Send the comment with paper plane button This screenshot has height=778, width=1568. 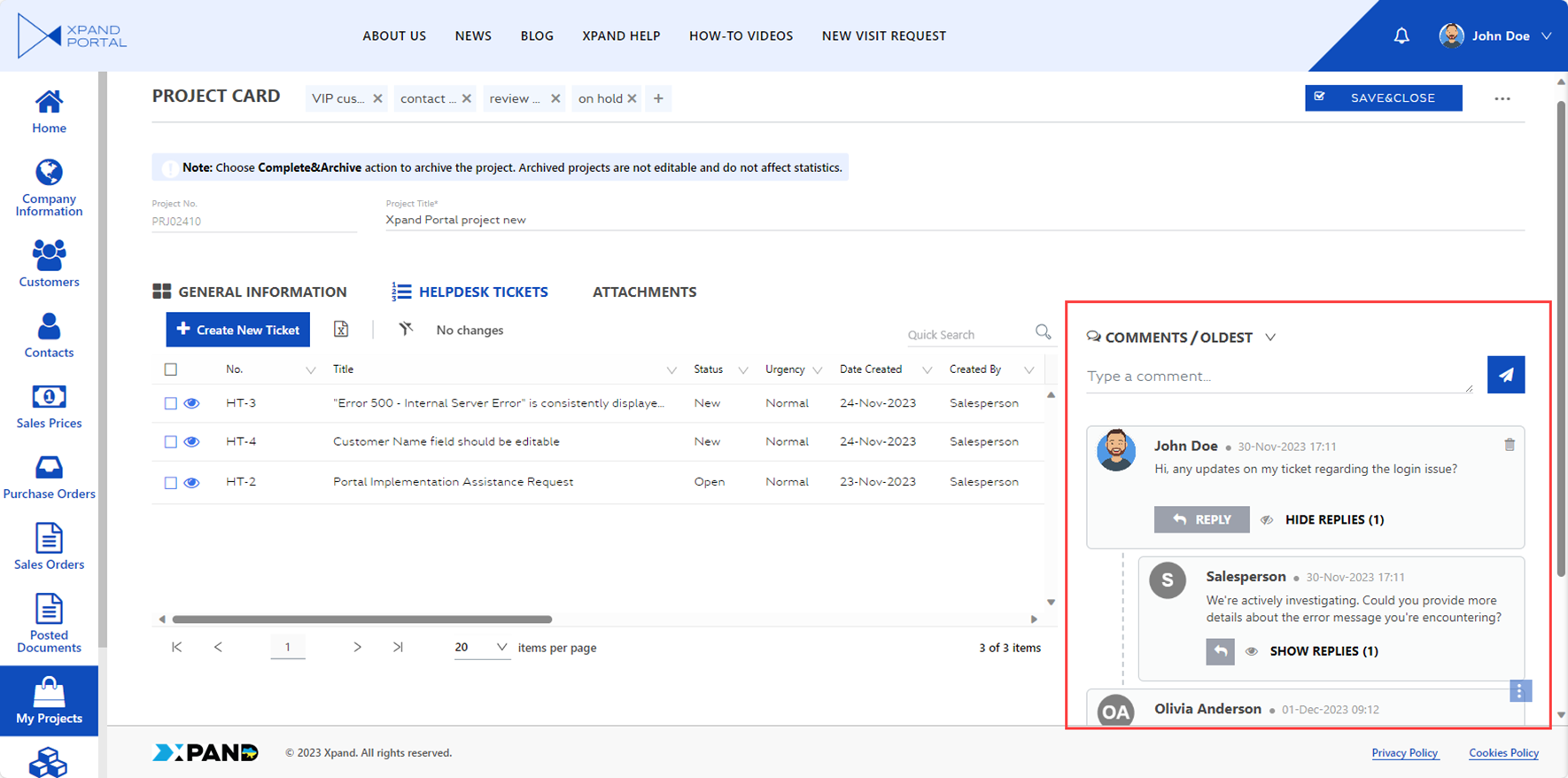coord(1506,374)
